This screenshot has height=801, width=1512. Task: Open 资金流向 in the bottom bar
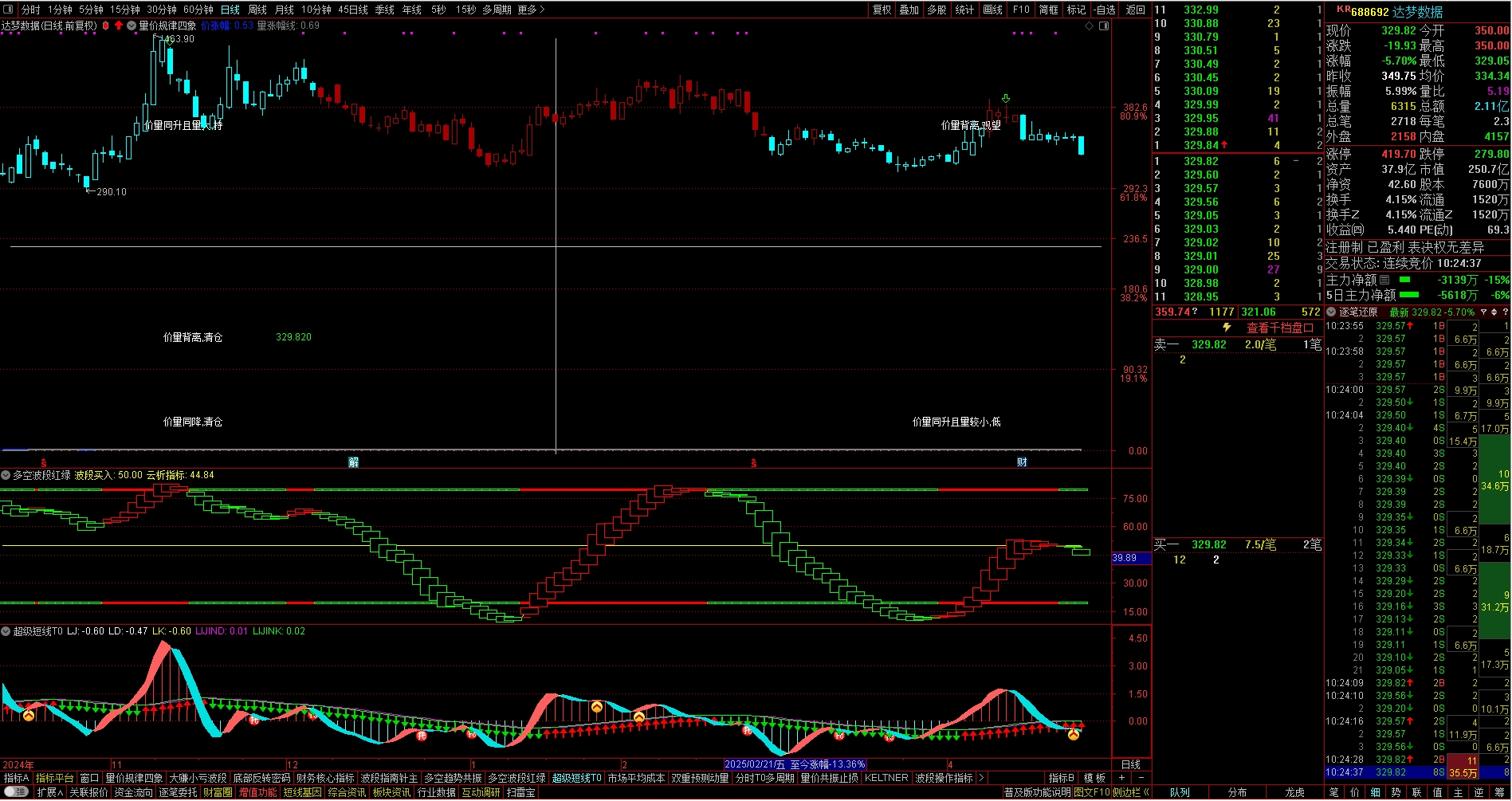pyautogui.click(x=133, y=792)
